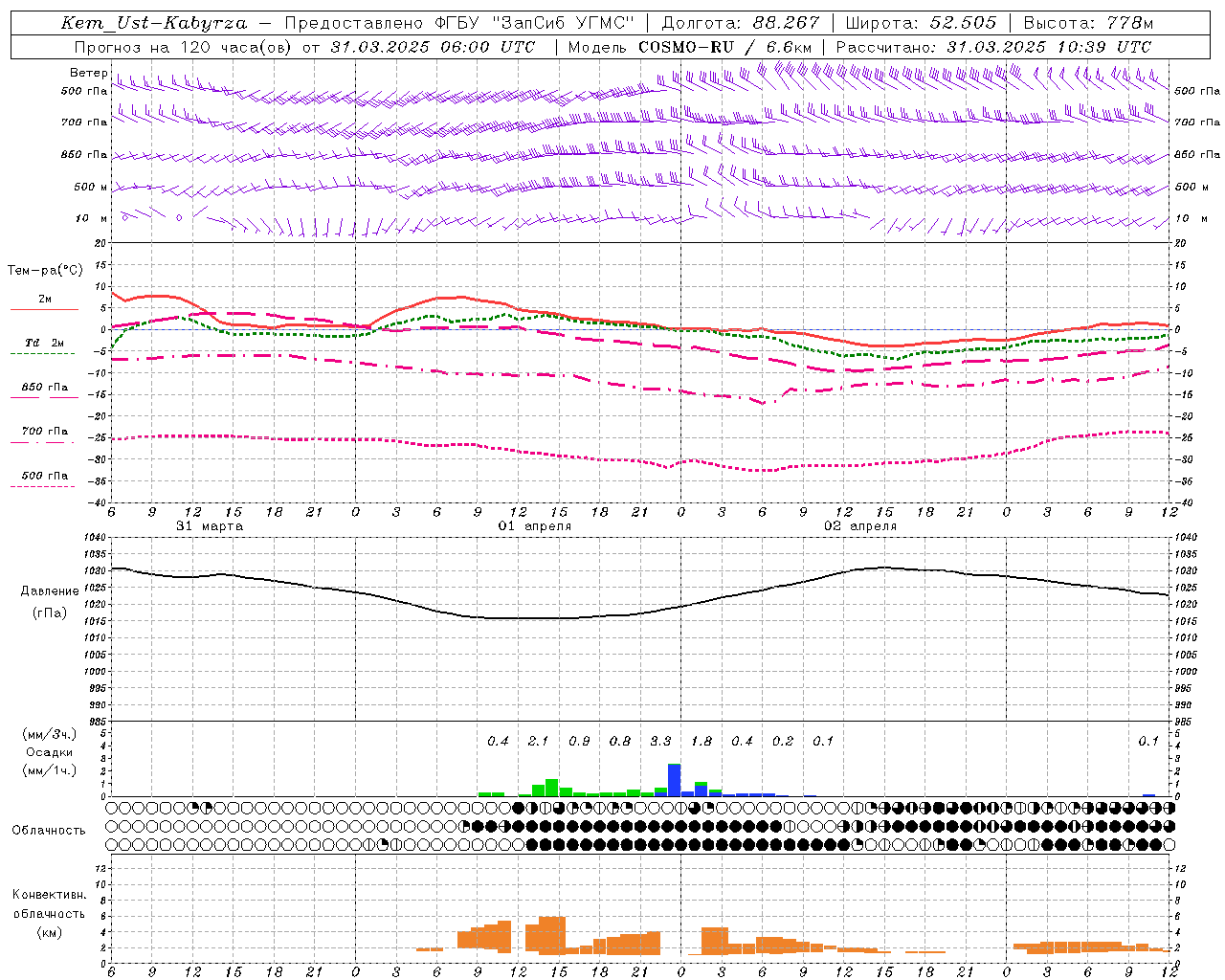Viewport: 1225px width, 980px height.
Task: Click the 'Высота: 778м' elevation text
Action: (x=1088, y=23)
